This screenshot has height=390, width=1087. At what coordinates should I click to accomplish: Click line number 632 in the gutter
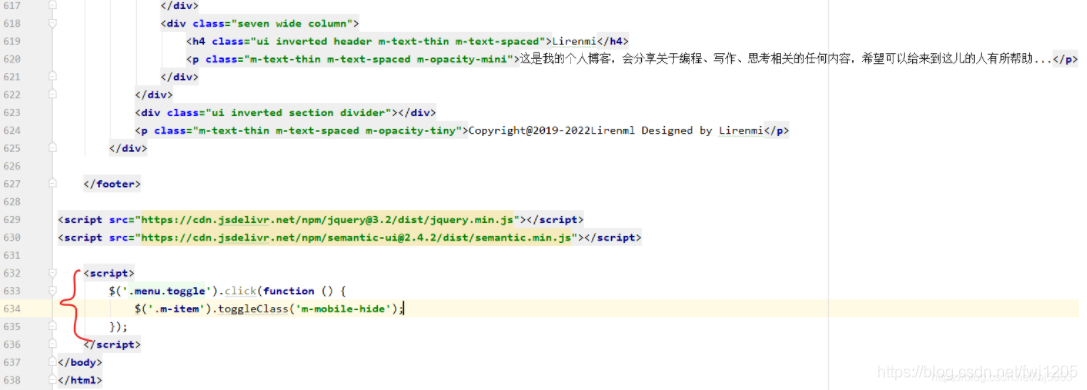12,274
